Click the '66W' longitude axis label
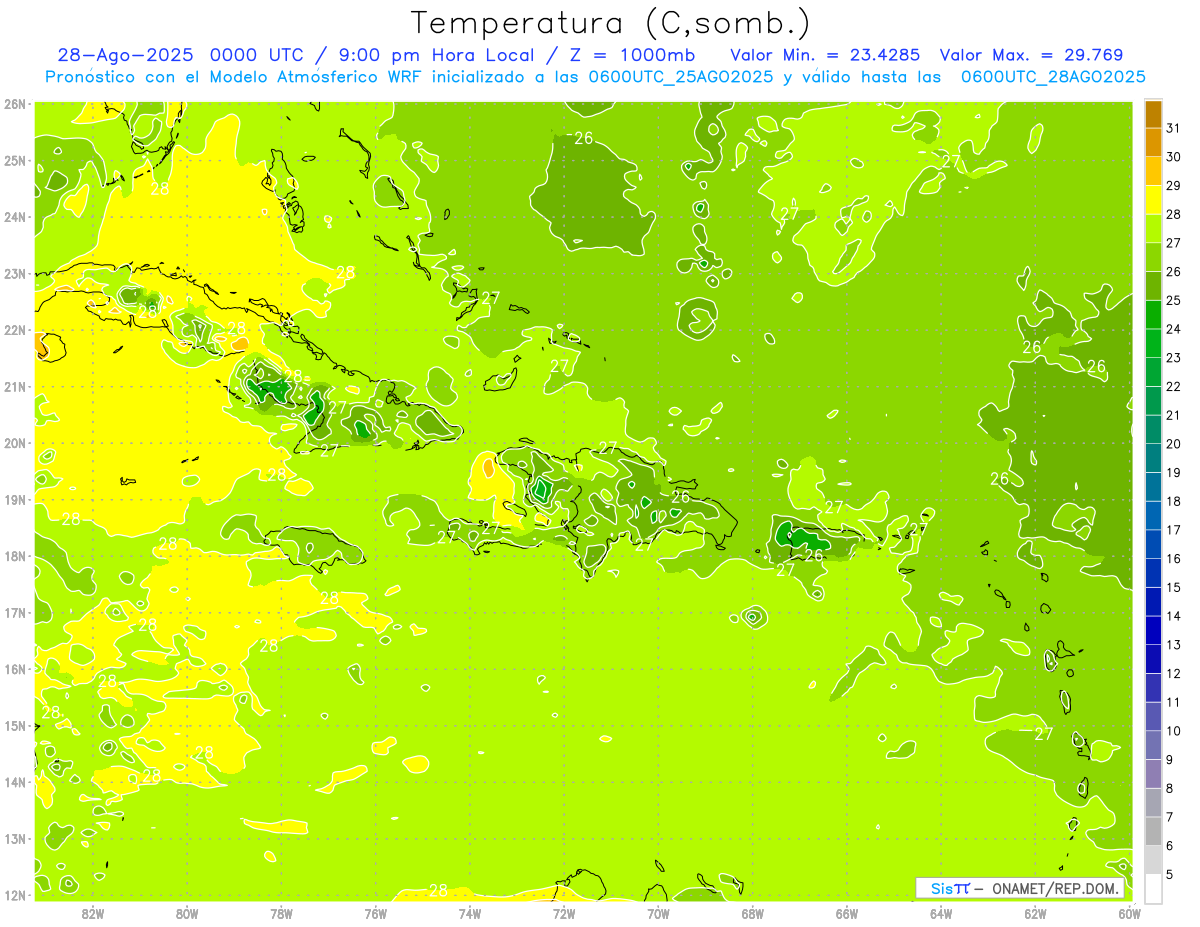Image resolution: width=1200 pixels, height=927 pixels. click(x=847, y=912)
